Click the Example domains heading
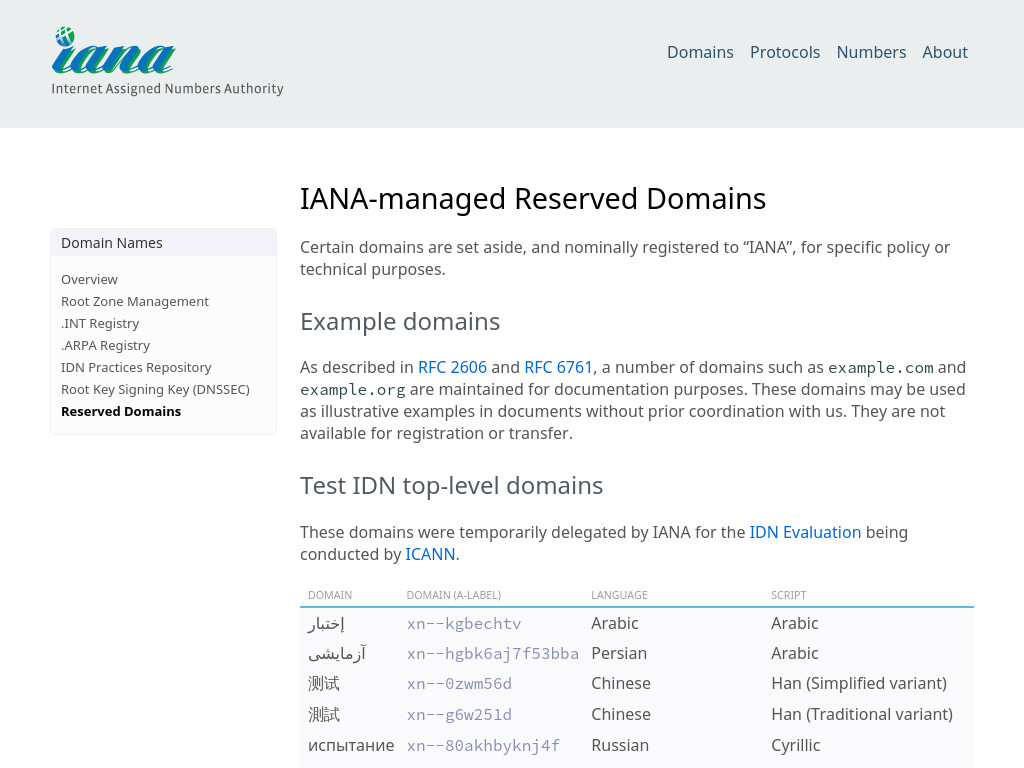1024x768 pixels. (400, 322)
